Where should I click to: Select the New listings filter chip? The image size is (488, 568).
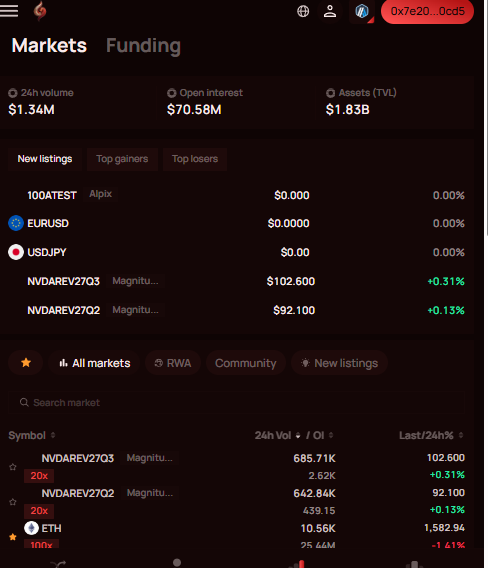[x=339, y=363]
